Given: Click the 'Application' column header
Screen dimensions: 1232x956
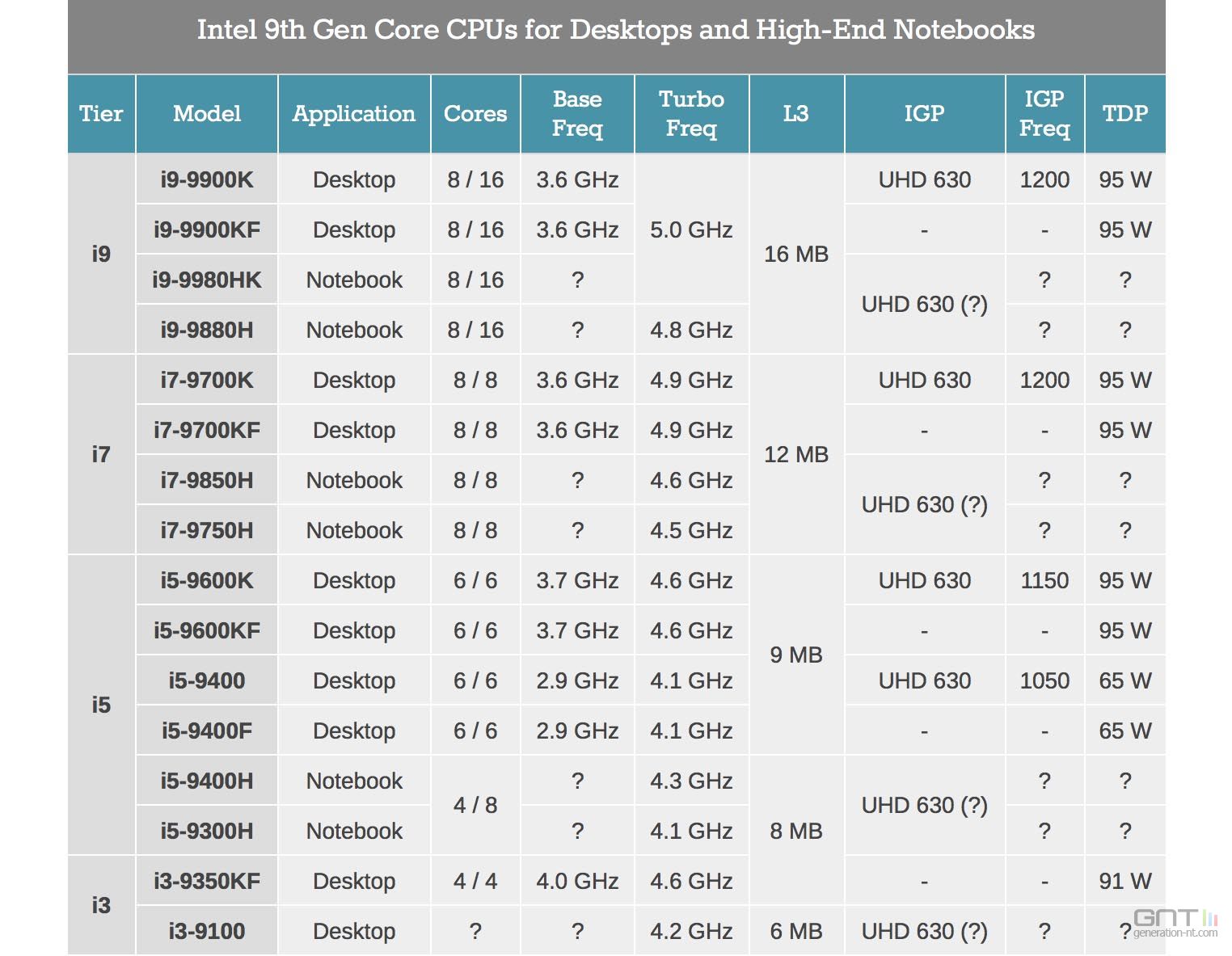Looking at the screenshot, I should pos(354,114).
